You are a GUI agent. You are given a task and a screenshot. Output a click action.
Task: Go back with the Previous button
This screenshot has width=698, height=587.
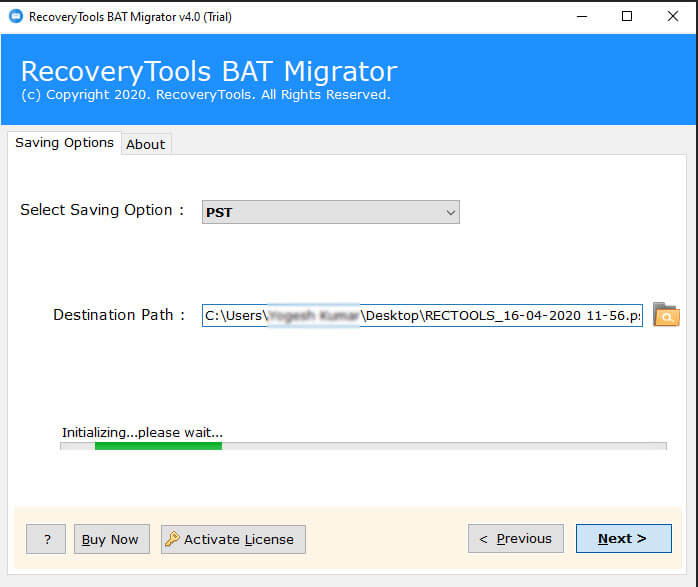point(515,538)
